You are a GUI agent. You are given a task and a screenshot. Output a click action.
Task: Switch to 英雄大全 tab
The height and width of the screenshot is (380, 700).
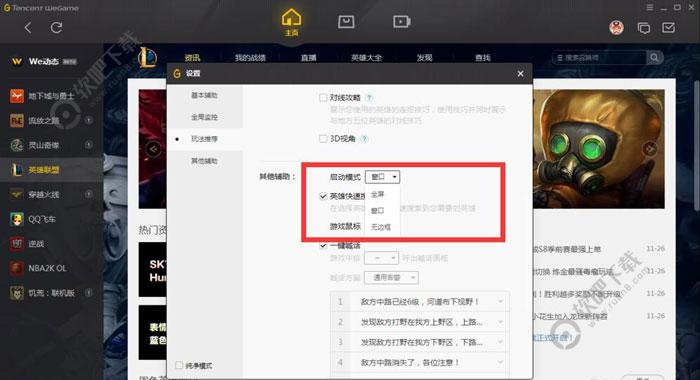tap(367, 58)
